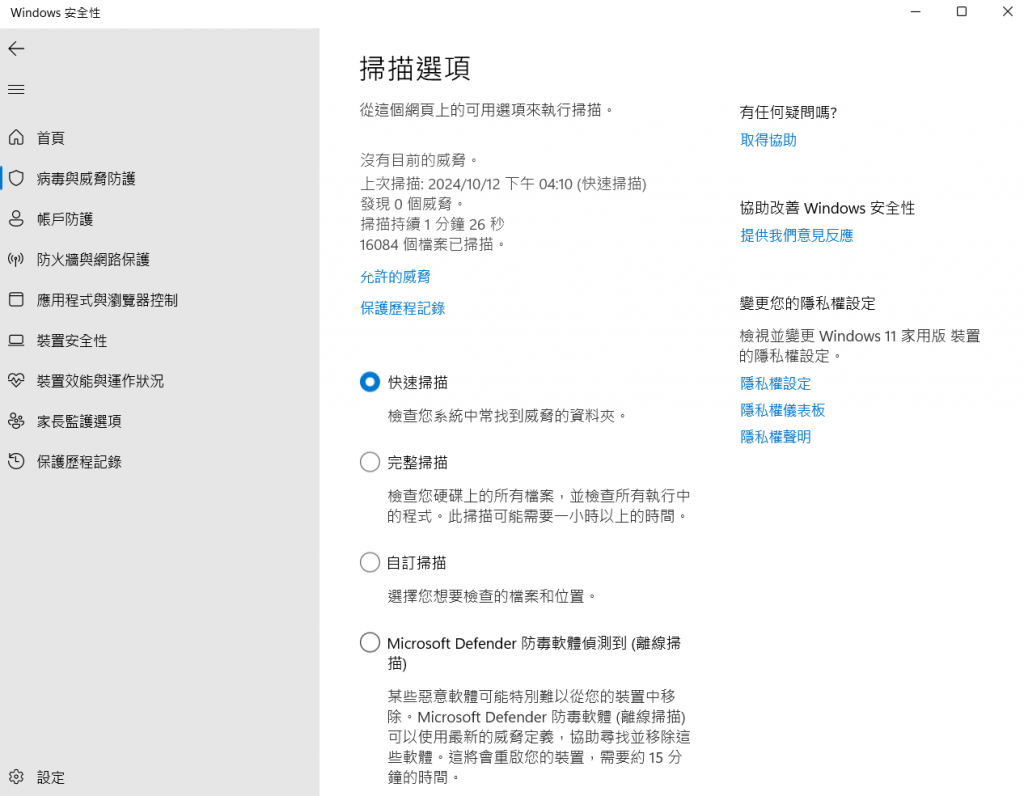Open the 允許的威脅 link
This screenshot has height=796, width=1024.
(395, 277)
